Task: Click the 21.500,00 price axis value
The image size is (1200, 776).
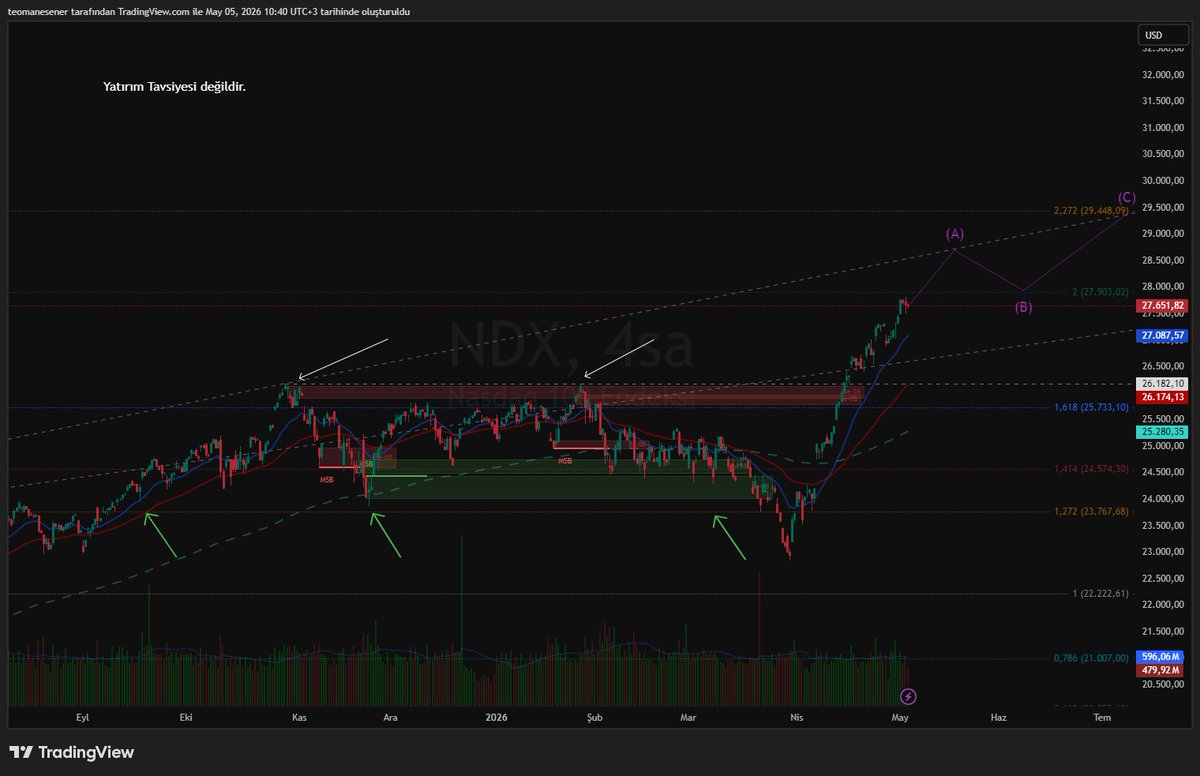Action: point(1164,631)
